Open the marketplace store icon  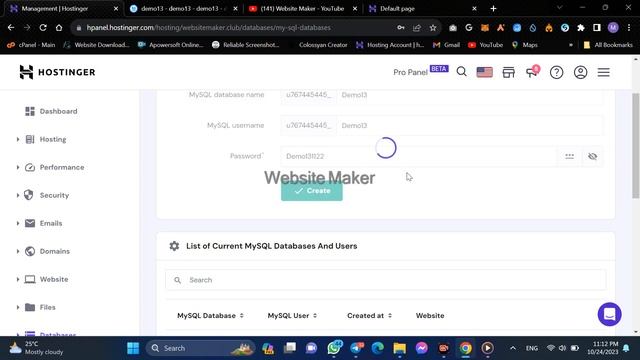click(508, 72)
